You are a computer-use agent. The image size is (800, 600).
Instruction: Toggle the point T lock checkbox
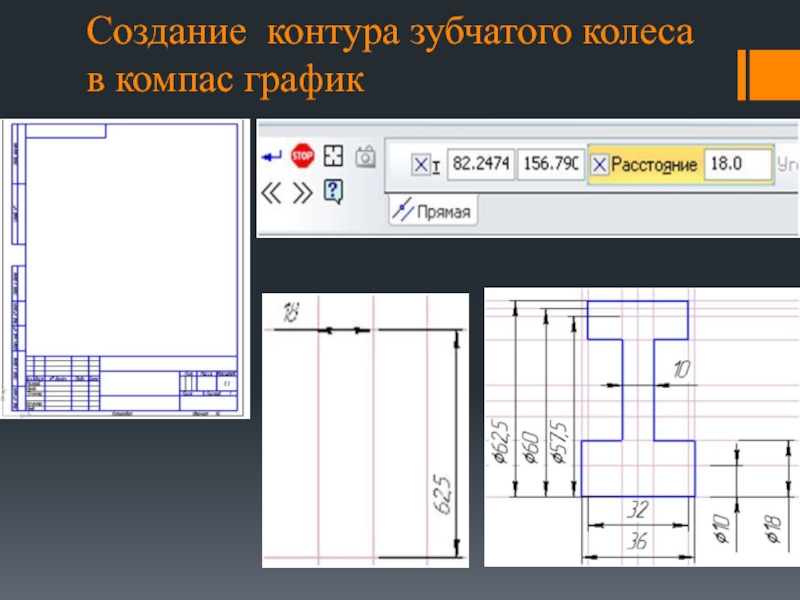[420, 165]
